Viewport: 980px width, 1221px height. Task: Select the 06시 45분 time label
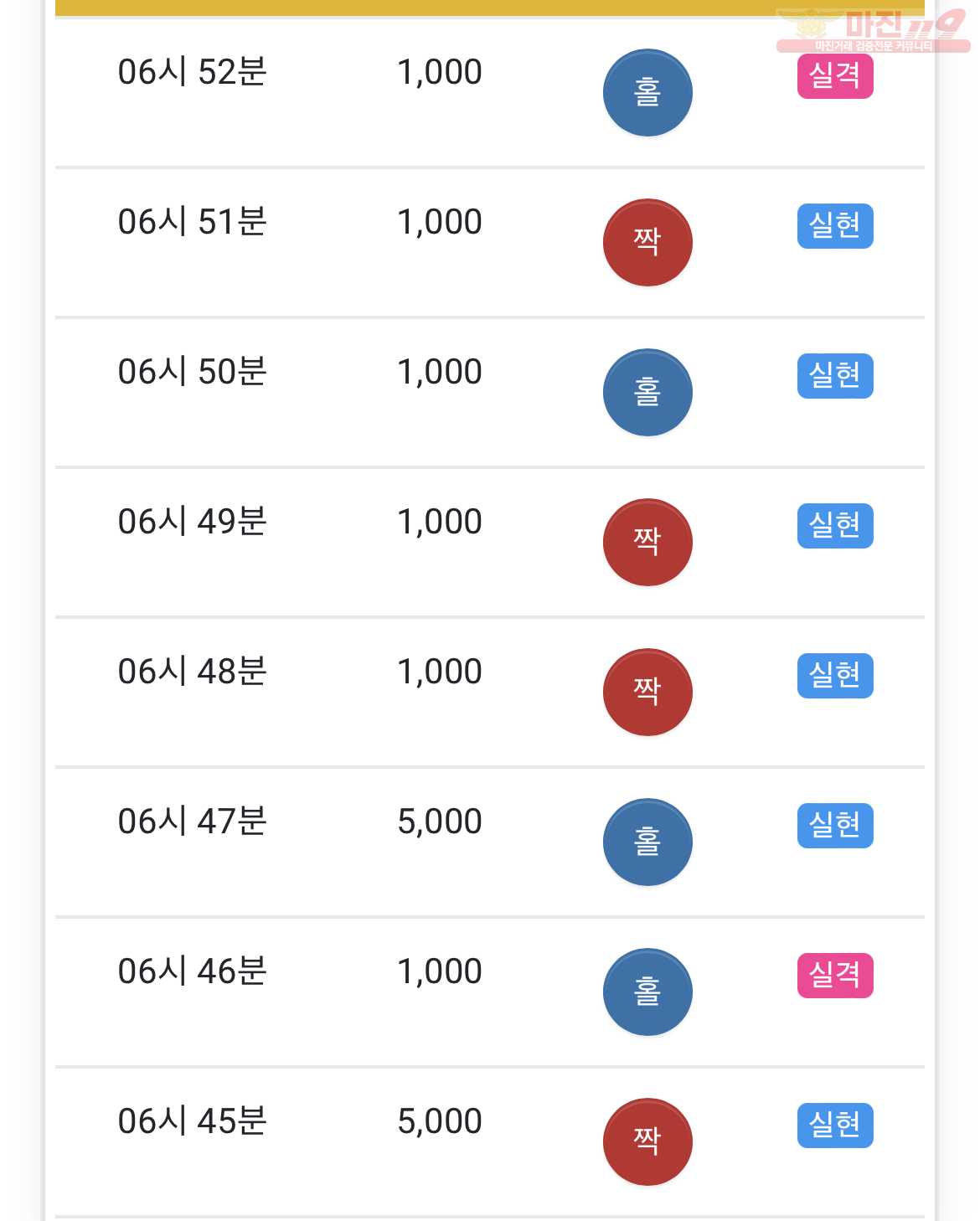[x=193, y=1121]
